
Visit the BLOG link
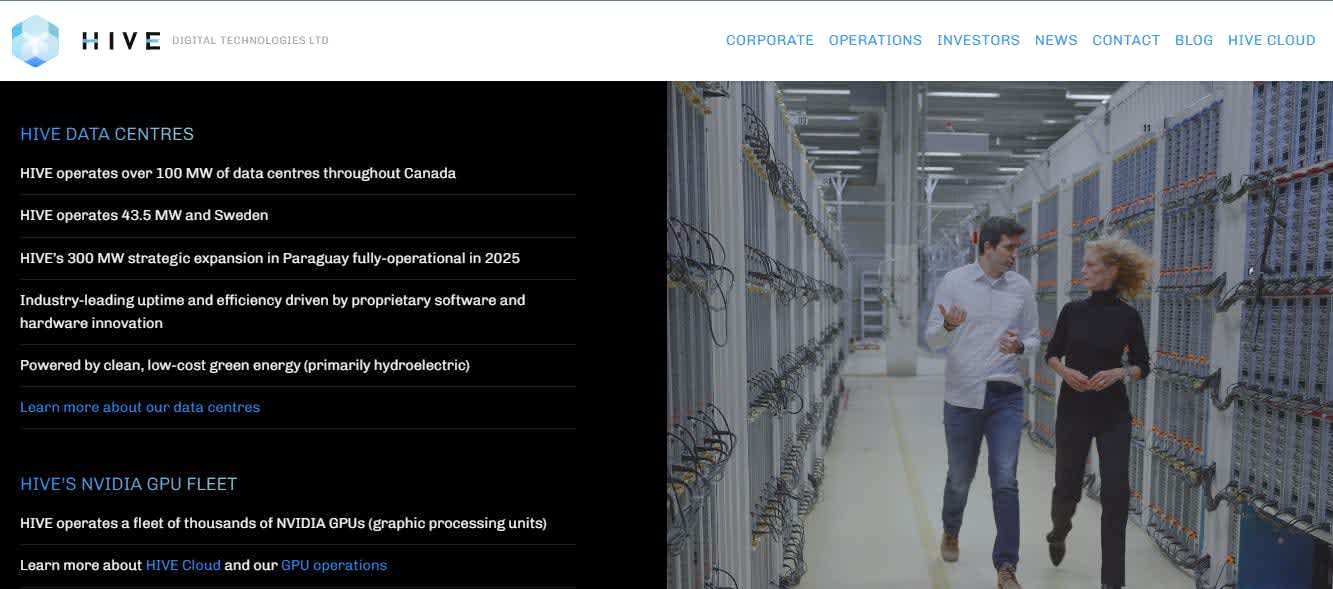point(1194,40)
